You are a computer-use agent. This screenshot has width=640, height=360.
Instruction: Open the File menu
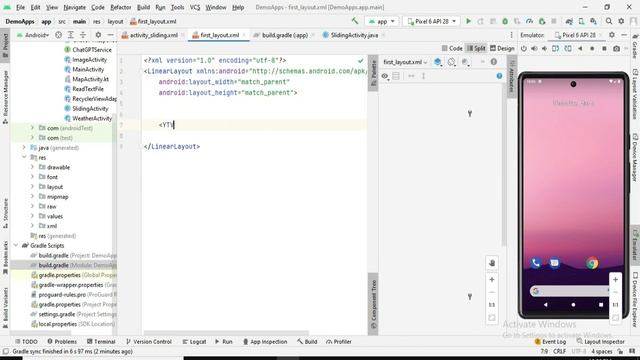20,7
